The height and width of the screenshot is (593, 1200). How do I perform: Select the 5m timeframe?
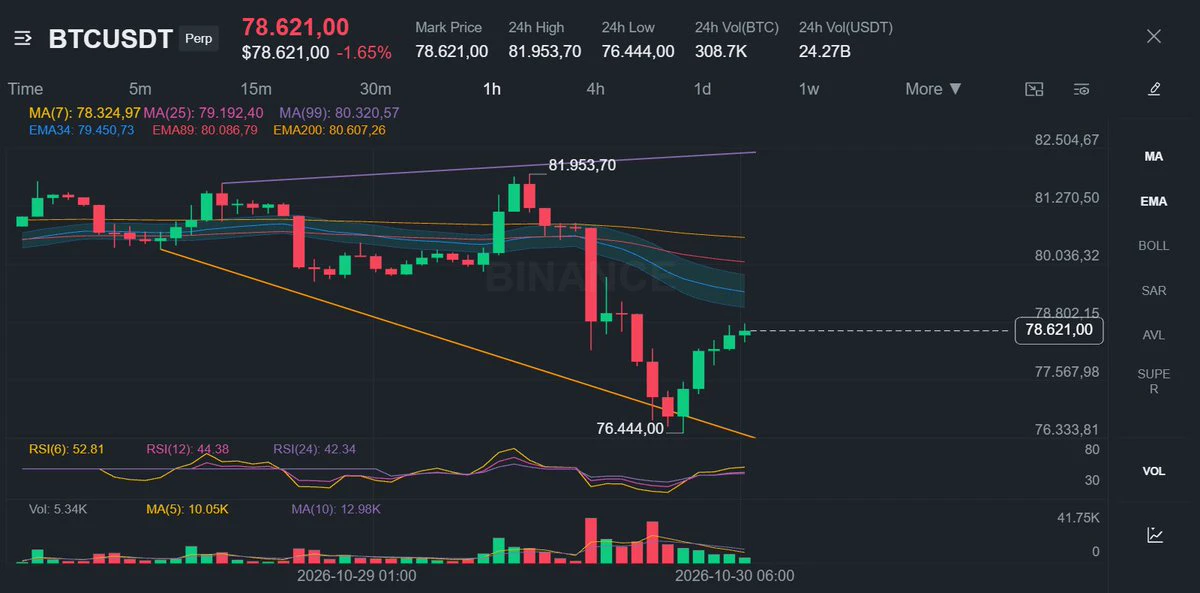(x=140, y=89)
